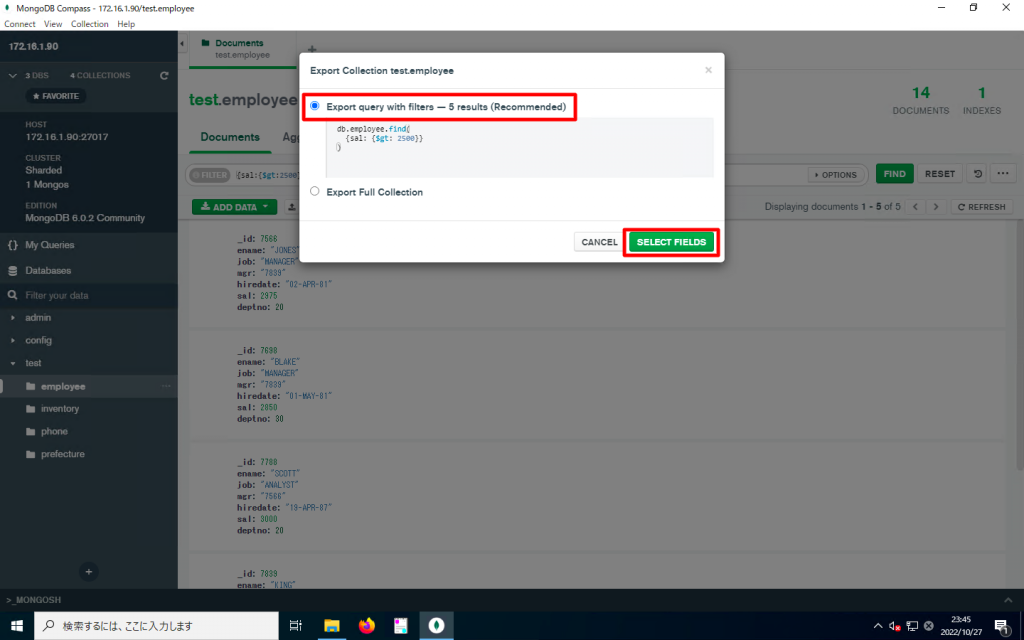This screenshot has width=1024, height=640.
Task: Select Export query with filters option
Action: (x=314, y=106)
